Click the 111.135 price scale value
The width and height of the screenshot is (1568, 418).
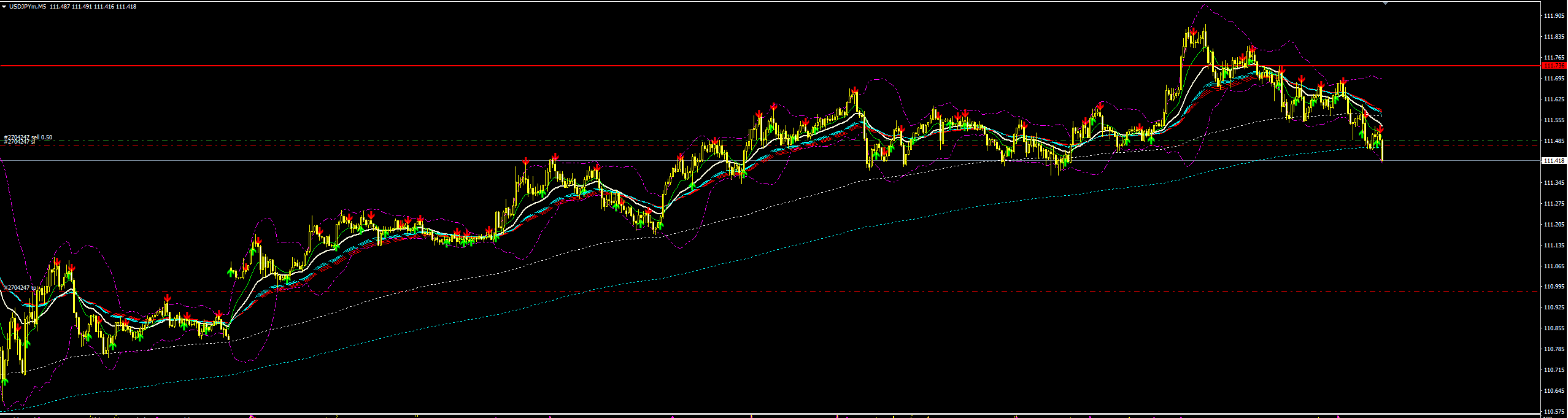coord(1553,246)
